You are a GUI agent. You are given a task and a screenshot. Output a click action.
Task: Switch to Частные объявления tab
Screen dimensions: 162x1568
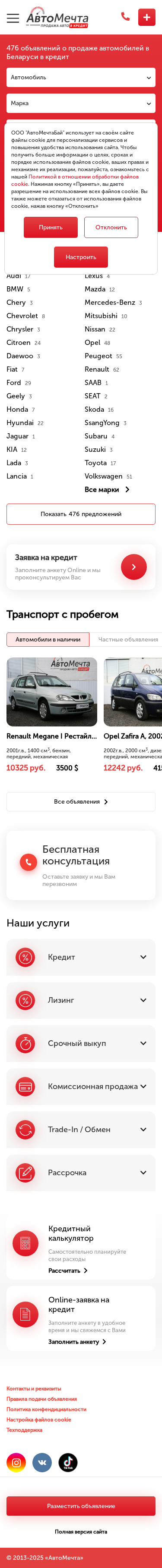pyautogui.click(x=128, y=639)
